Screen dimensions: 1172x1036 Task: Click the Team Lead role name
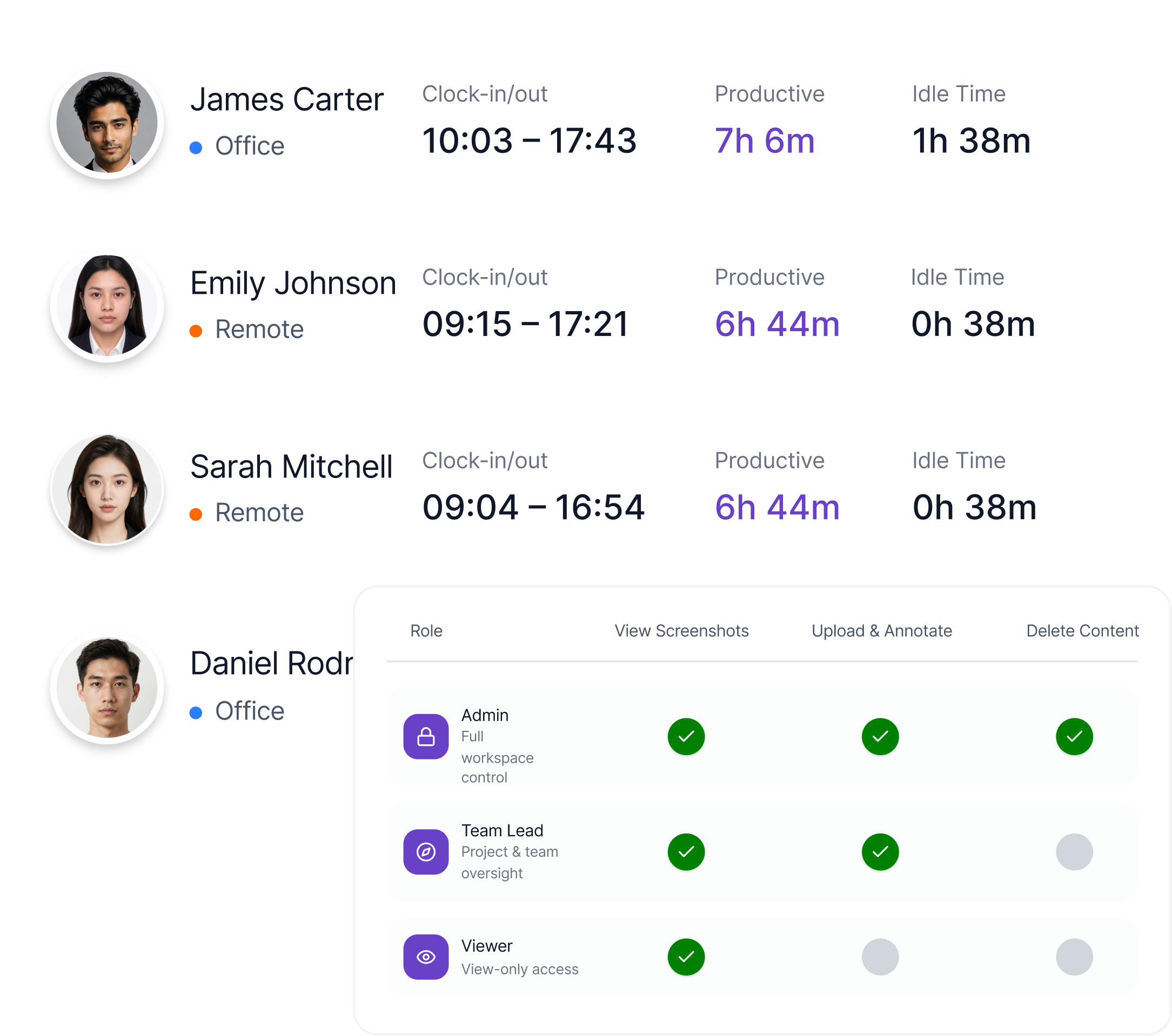(502, 830)
